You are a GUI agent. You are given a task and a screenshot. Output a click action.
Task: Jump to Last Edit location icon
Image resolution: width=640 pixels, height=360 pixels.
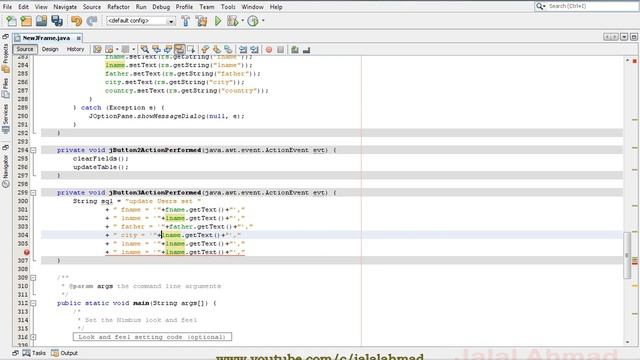[97, 49]
